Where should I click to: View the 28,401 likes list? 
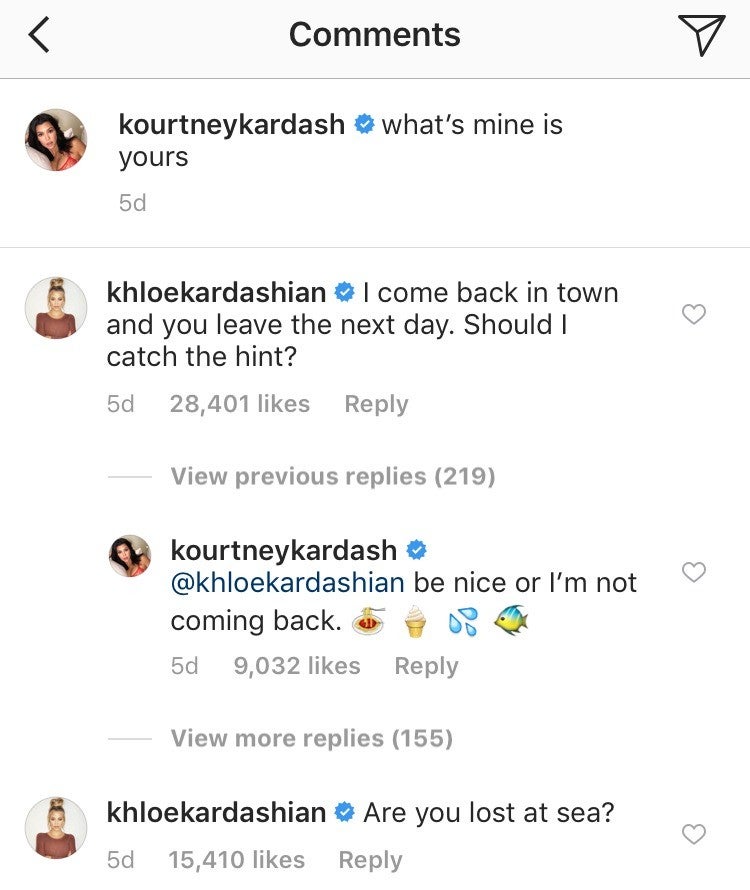pos(239,404)
